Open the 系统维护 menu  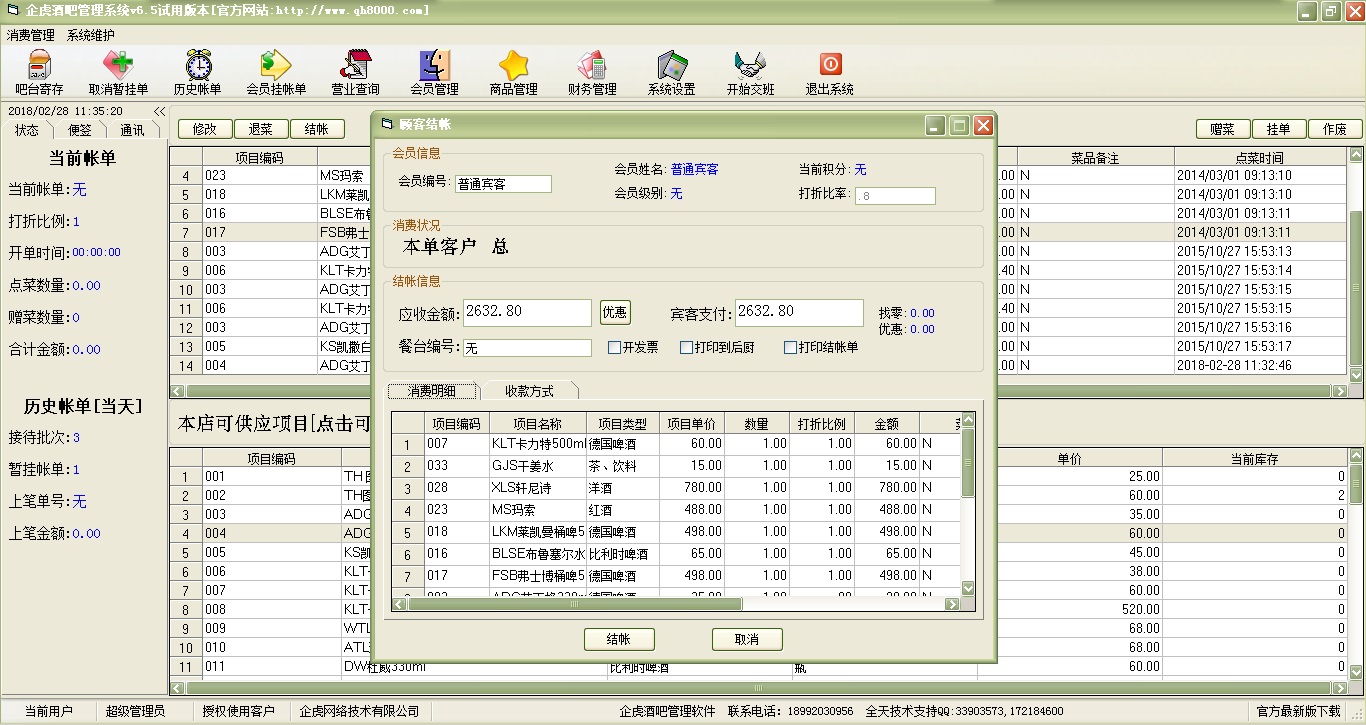tap(91, 35)
